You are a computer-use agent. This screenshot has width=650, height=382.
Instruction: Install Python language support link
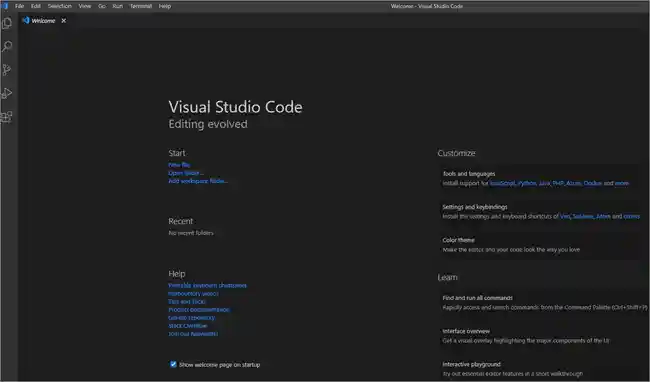(x=527, y=183)
